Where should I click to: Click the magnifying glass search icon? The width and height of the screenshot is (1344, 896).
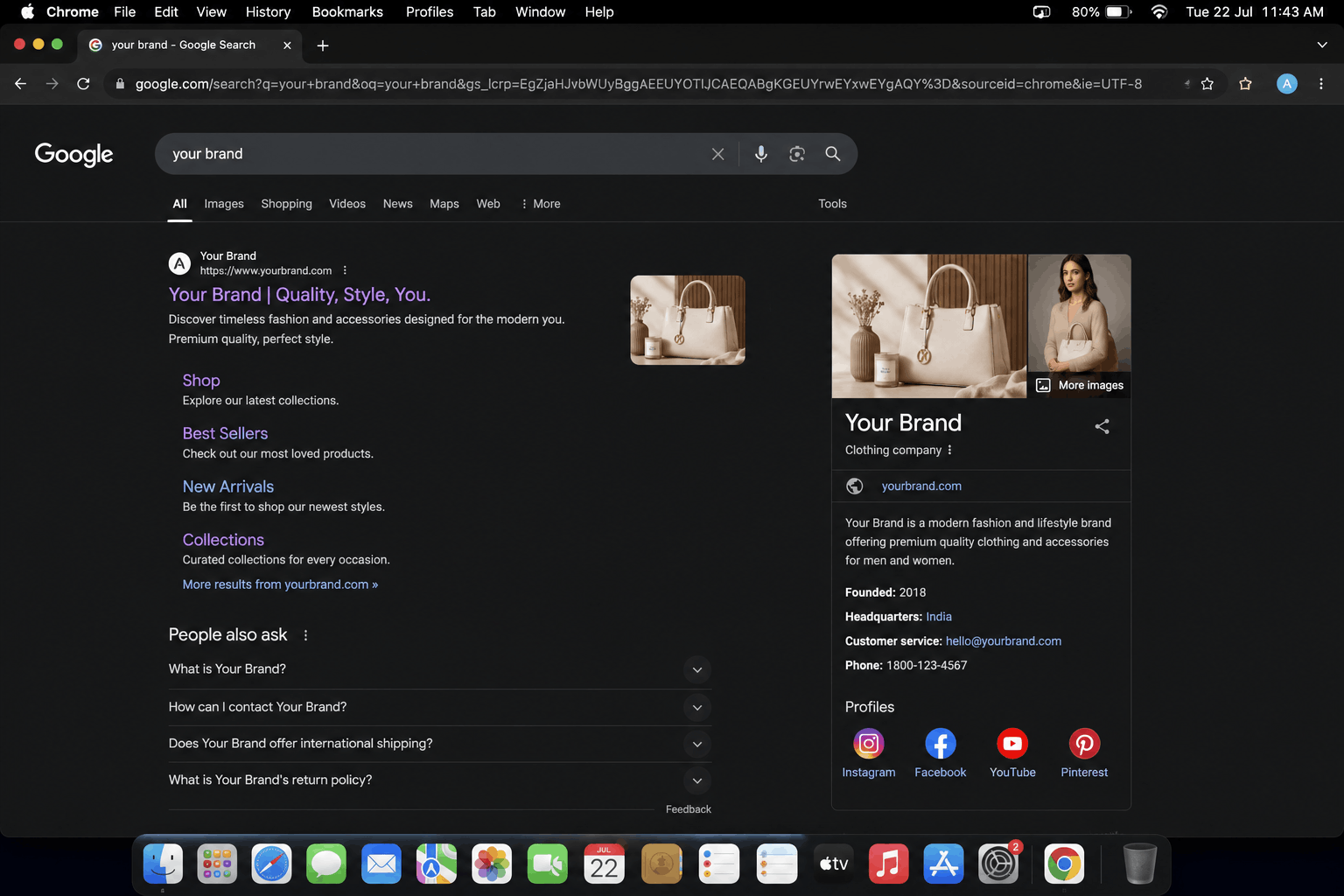(833, 154)
